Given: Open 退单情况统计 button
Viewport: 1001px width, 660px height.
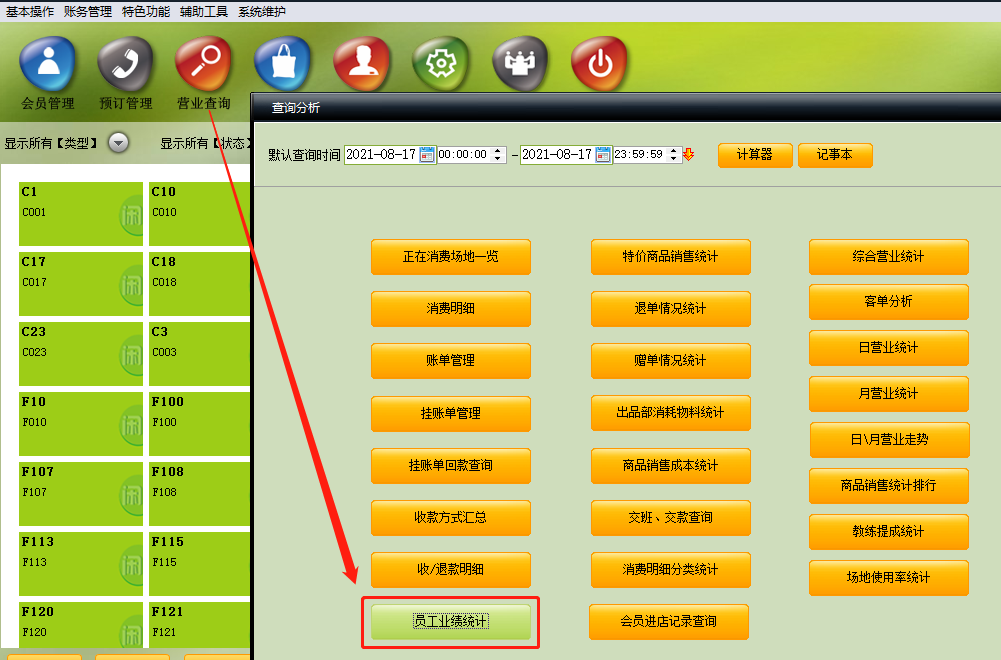Looking at the screenshot, I should pyautogui.click(x=670, y=308).
